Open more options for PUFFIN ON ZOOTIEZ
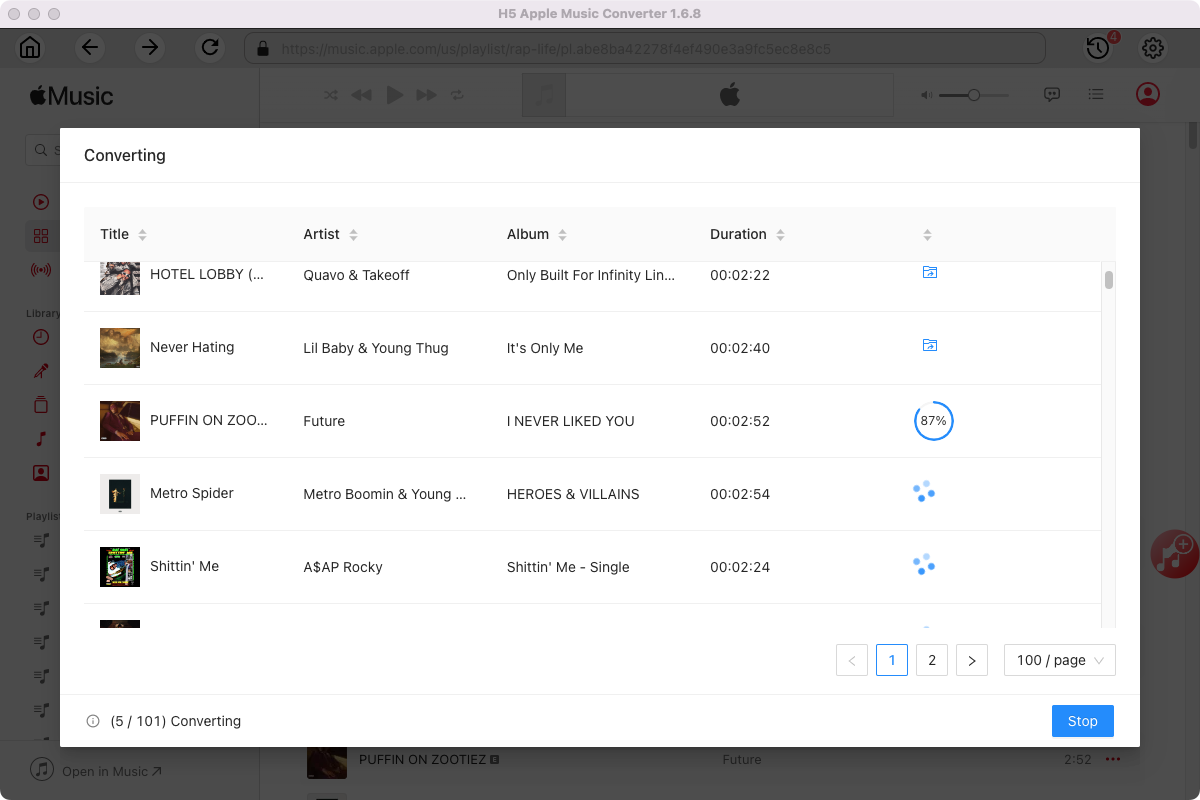Image resolution: width=1200 pixels, height=800 pixels. (1113, 760)
